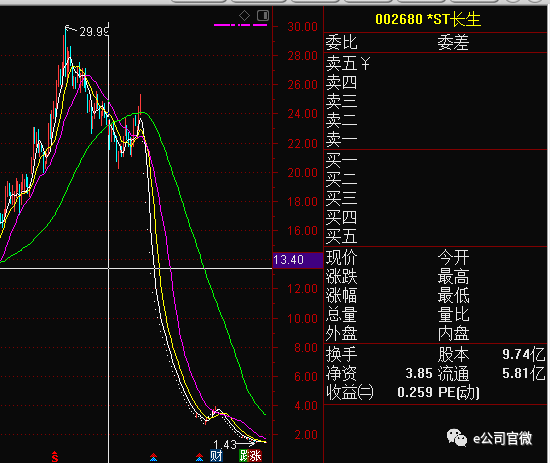Click the PE(动) label

coord(459,392)
